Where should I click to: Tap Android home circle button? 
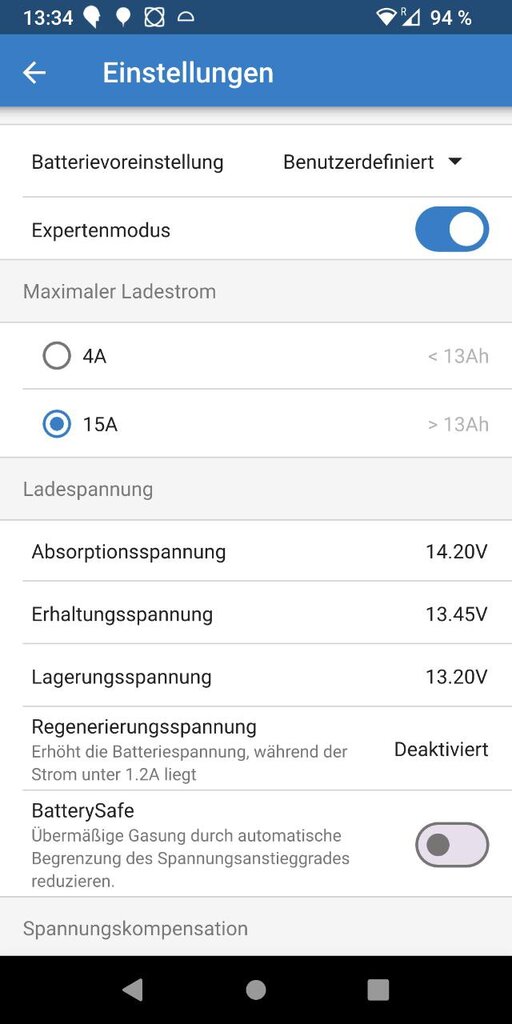256,989
